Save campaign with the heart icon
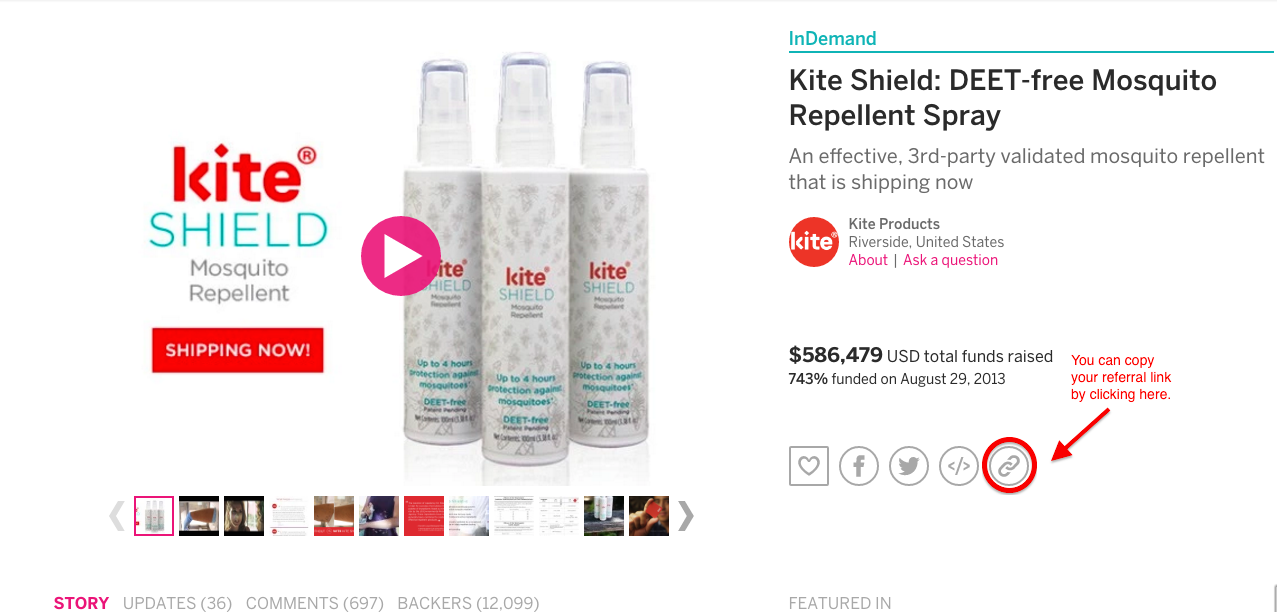 [x=809, y=465]
